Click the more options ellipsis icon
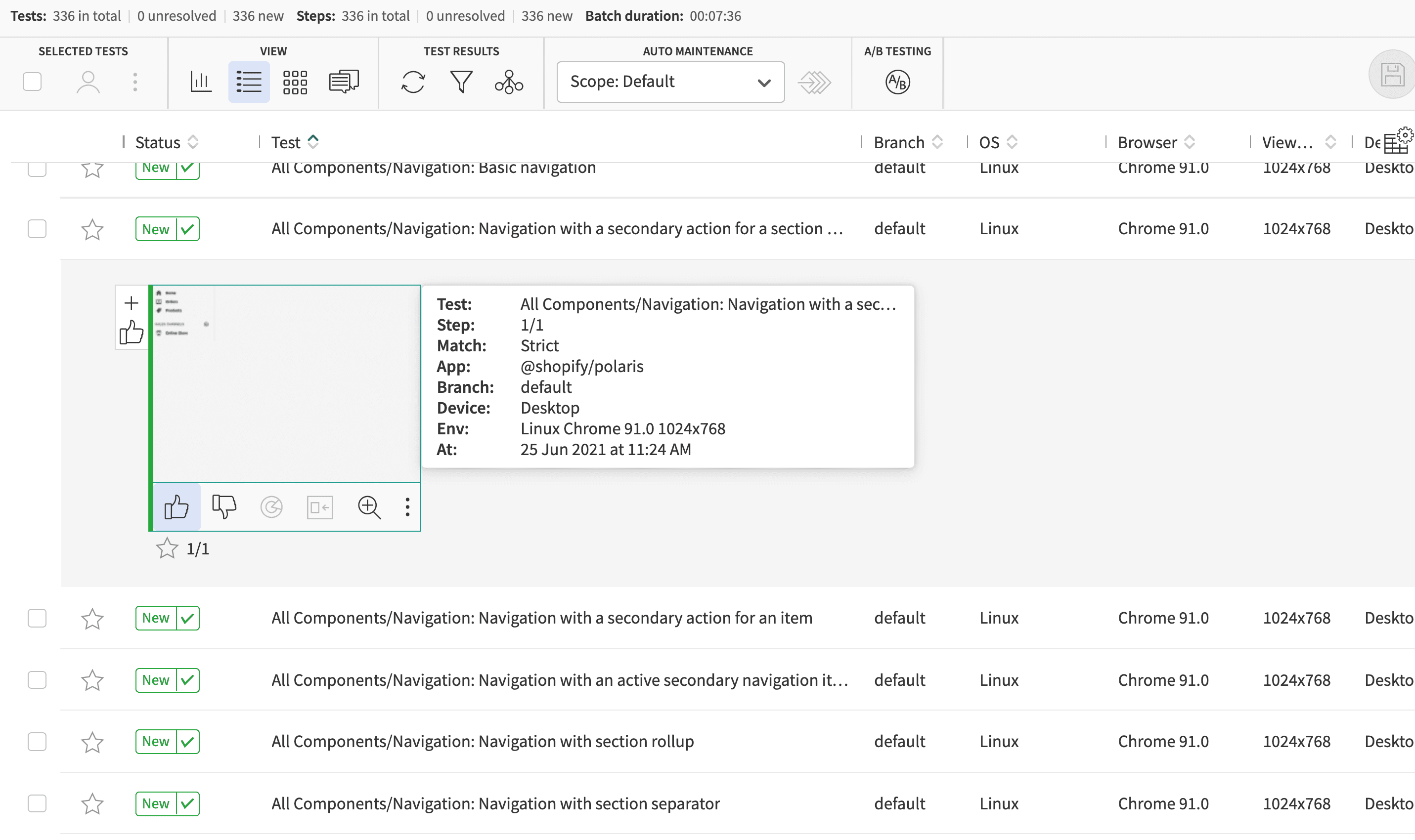Screen dimensions: 1415x840 pos(407,507)
